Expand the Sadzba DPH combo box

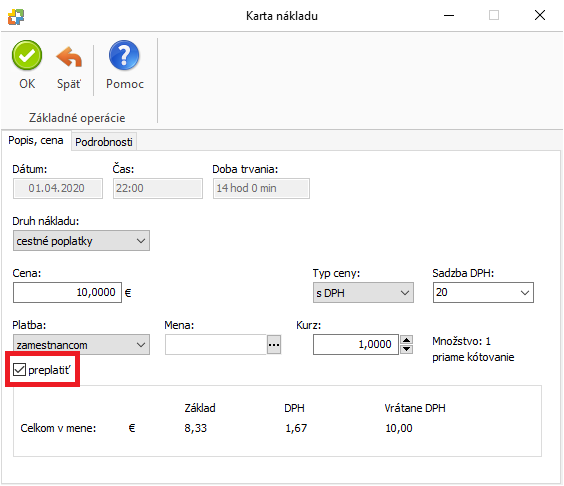point(483,292)
